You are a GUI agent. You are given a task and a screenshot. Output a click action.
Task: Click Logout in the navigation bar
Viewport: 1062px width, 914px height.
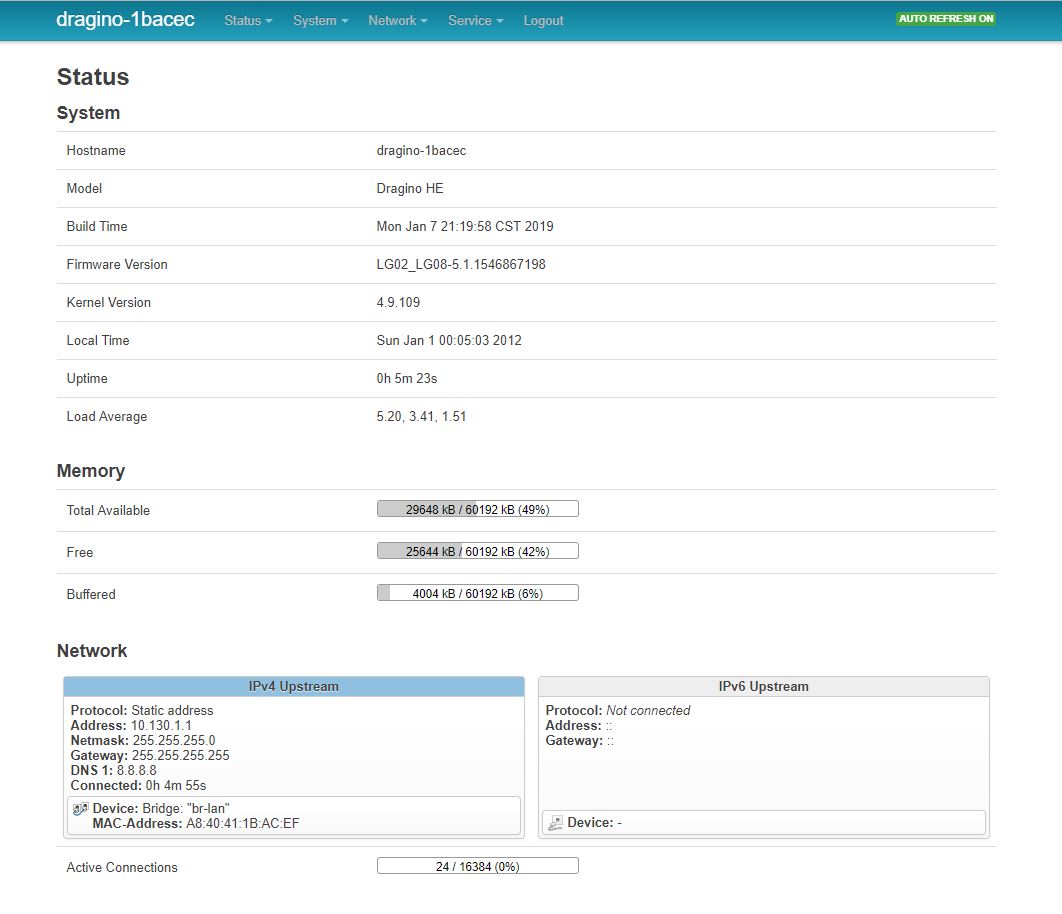tap(543, 20)
